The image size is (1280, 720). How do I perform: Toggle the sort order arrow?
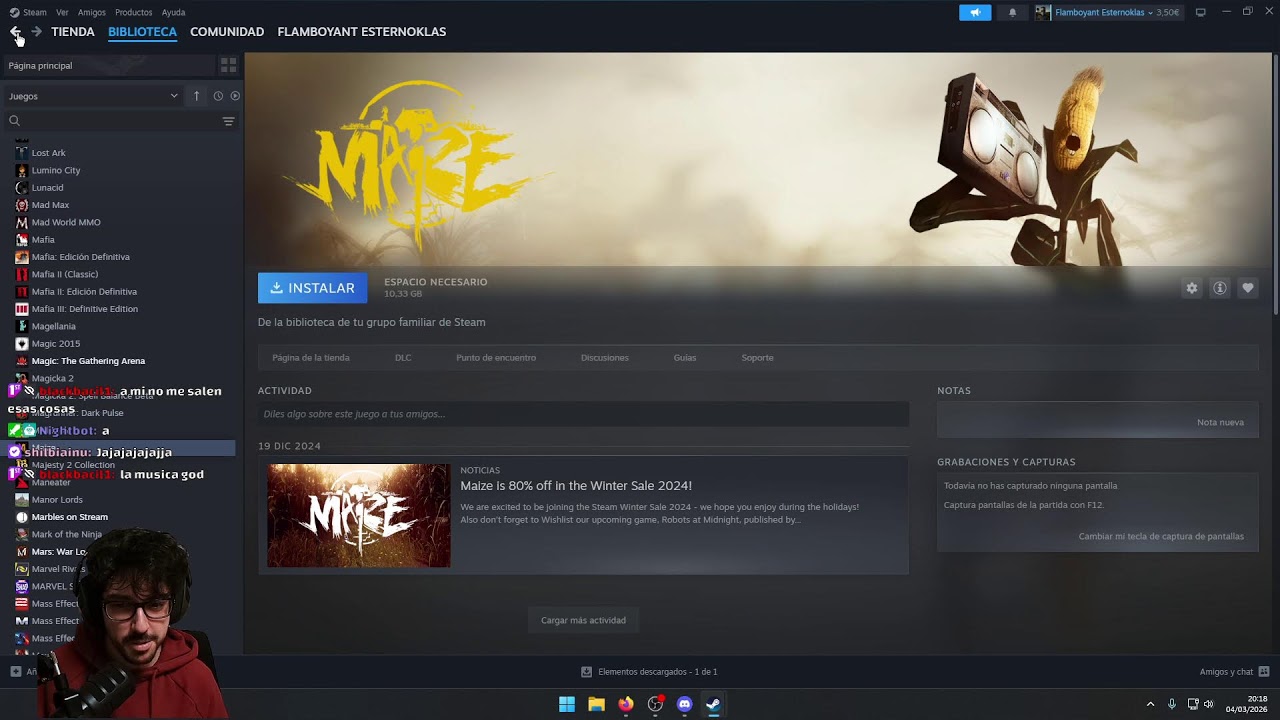pyautogui.click(x=197, y=96)
